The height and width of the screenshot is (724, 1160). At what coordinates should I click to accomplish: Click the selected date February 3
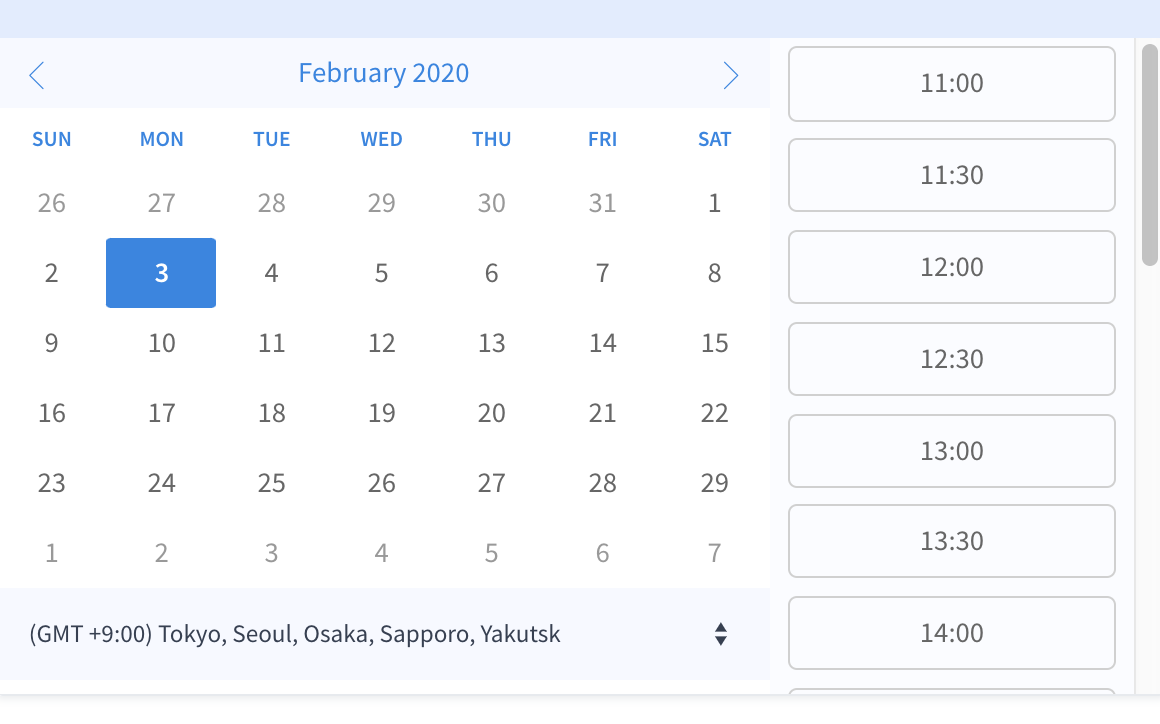coord(161,273)
